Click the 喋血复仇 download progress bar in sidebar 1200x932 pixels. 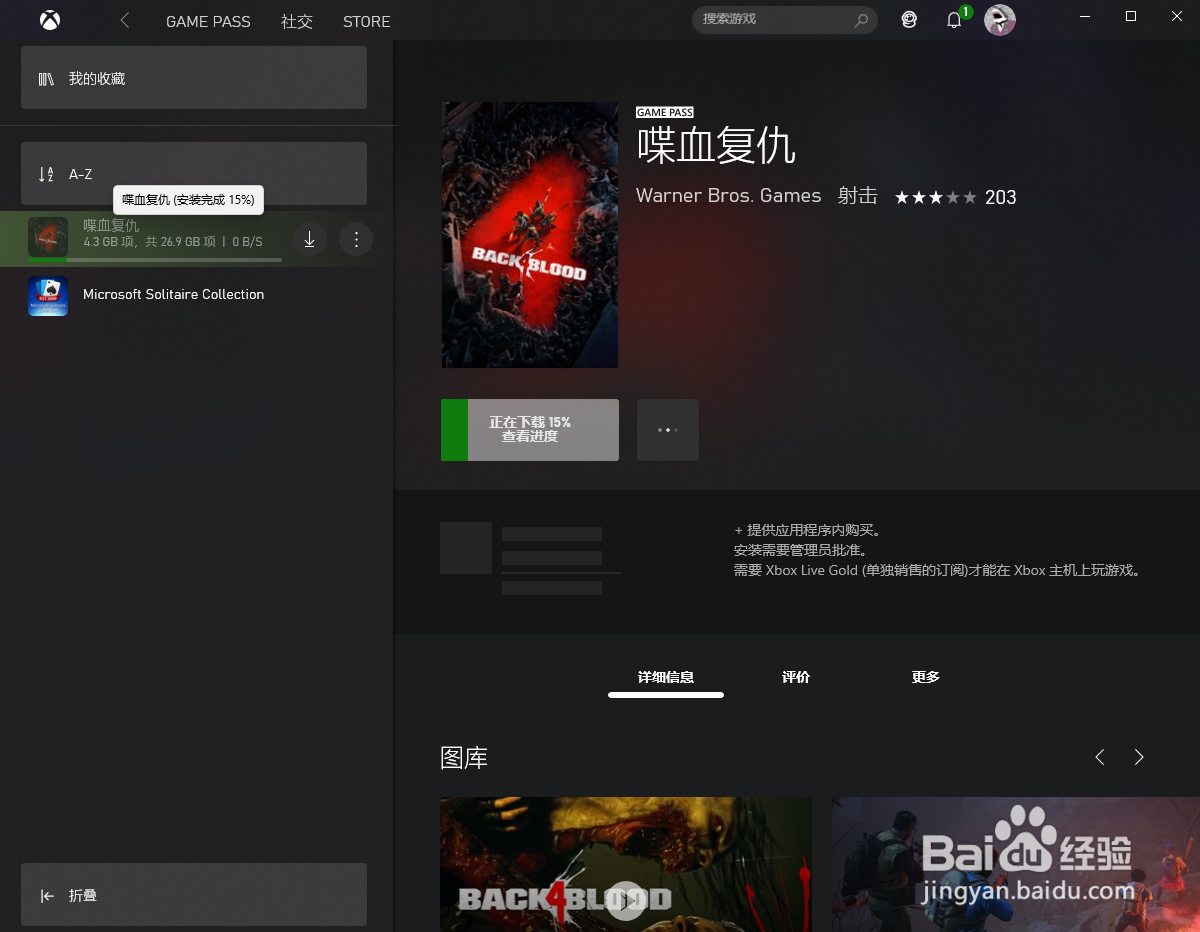coord(155,260)
